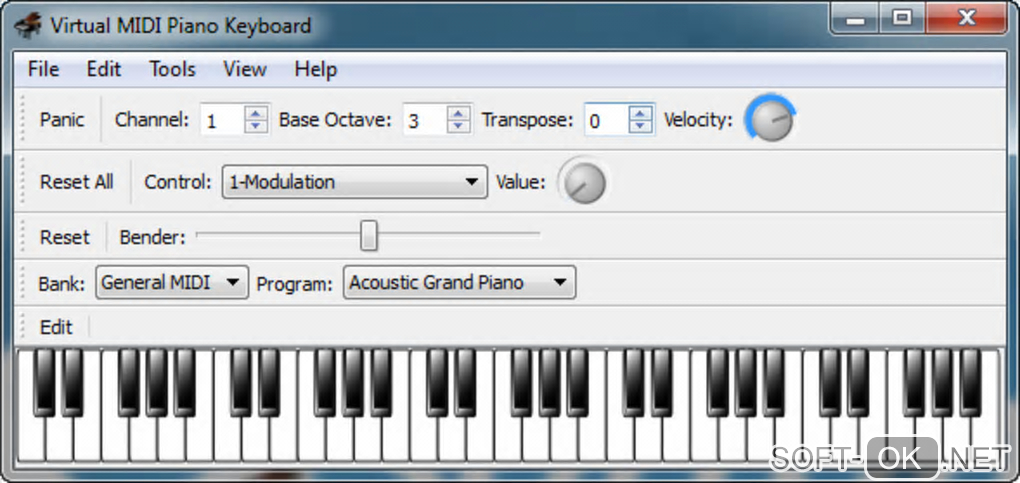Click the controller Value knob

coord(584,183)
